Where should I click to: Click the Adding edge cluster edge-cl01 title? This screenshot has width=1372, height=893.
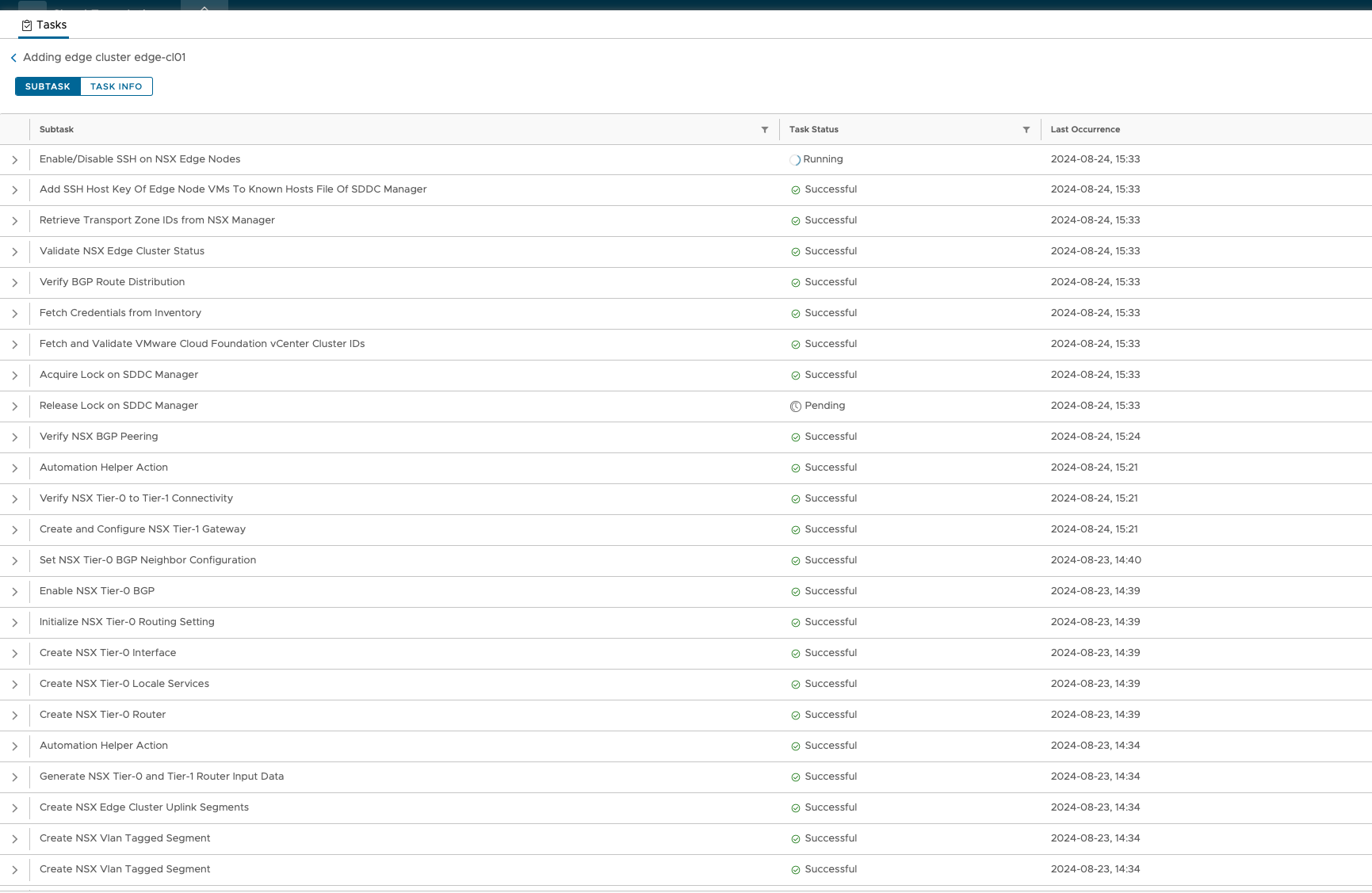(x=105, y=57)
